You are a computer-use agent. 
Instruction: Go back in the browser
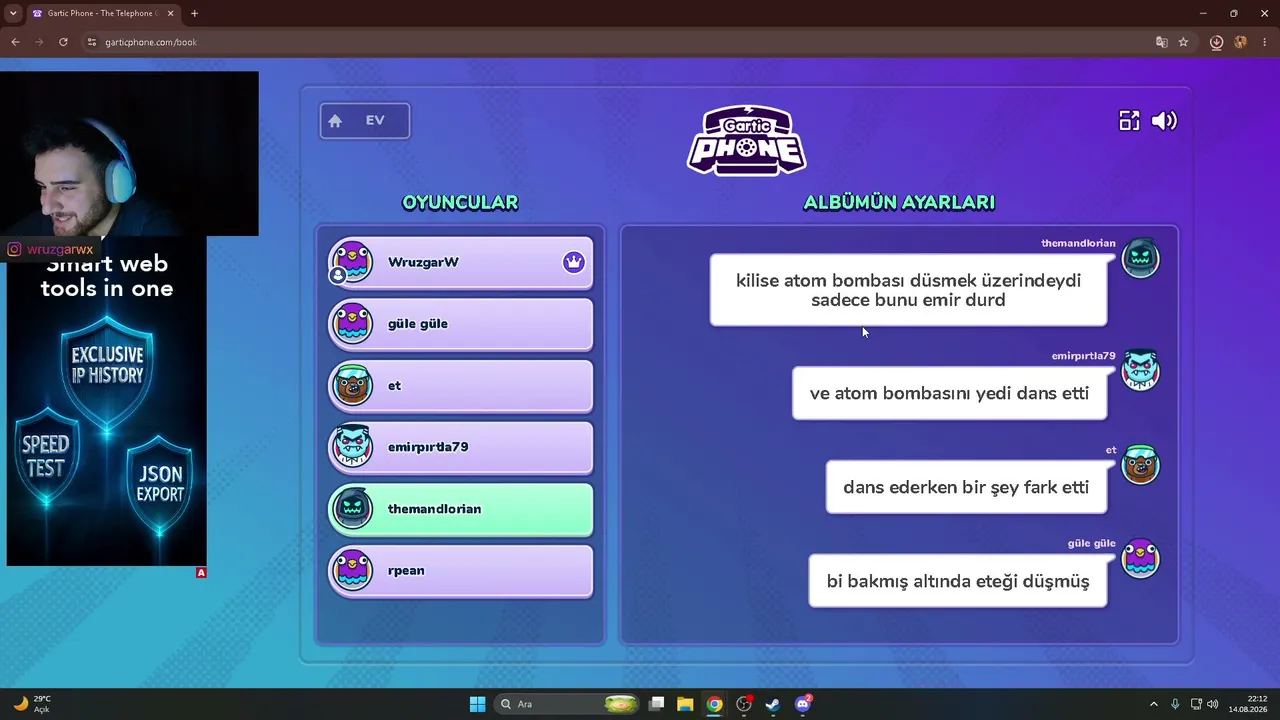point(15,42)
